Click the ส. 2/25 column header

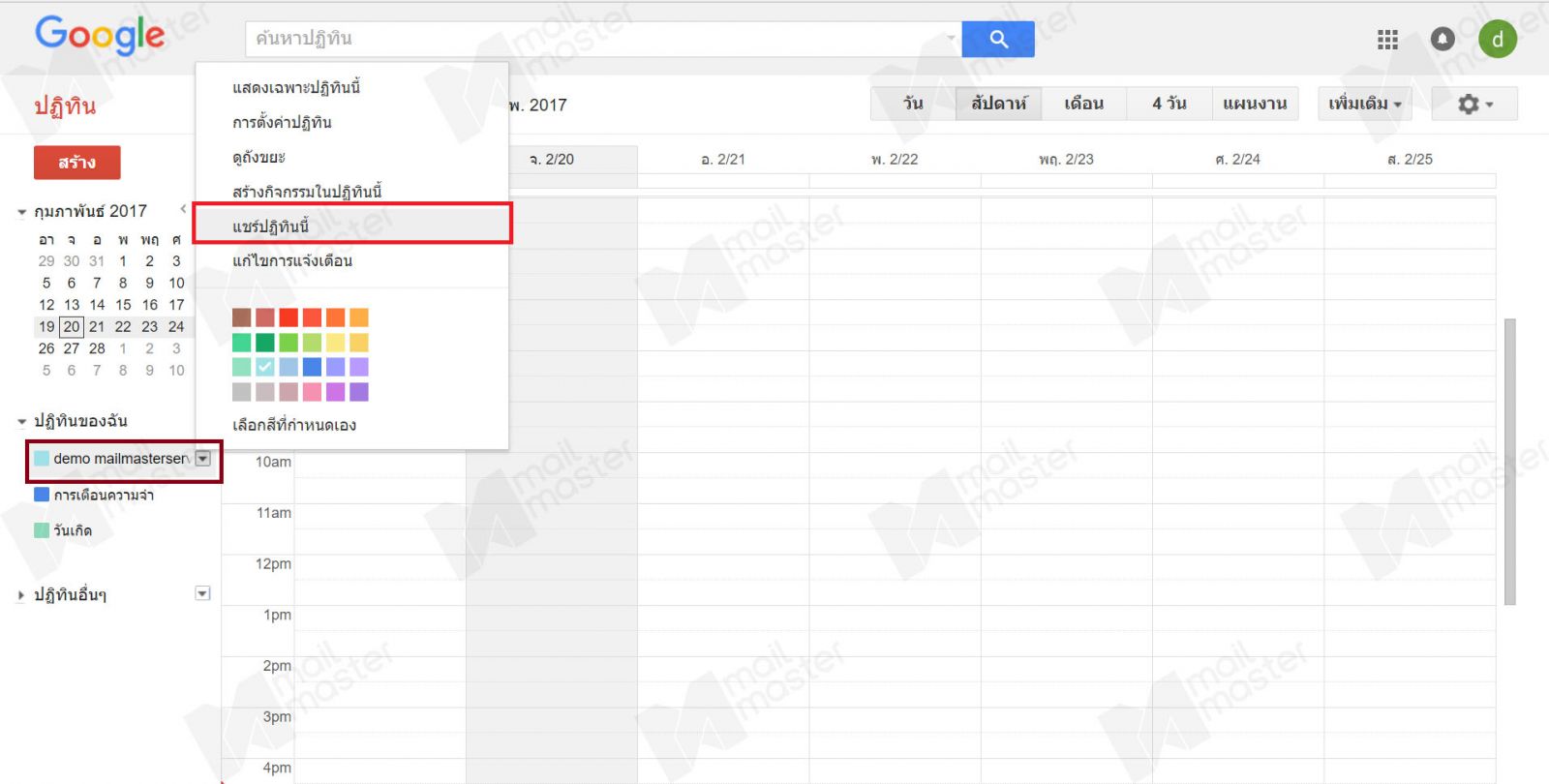1410,160
